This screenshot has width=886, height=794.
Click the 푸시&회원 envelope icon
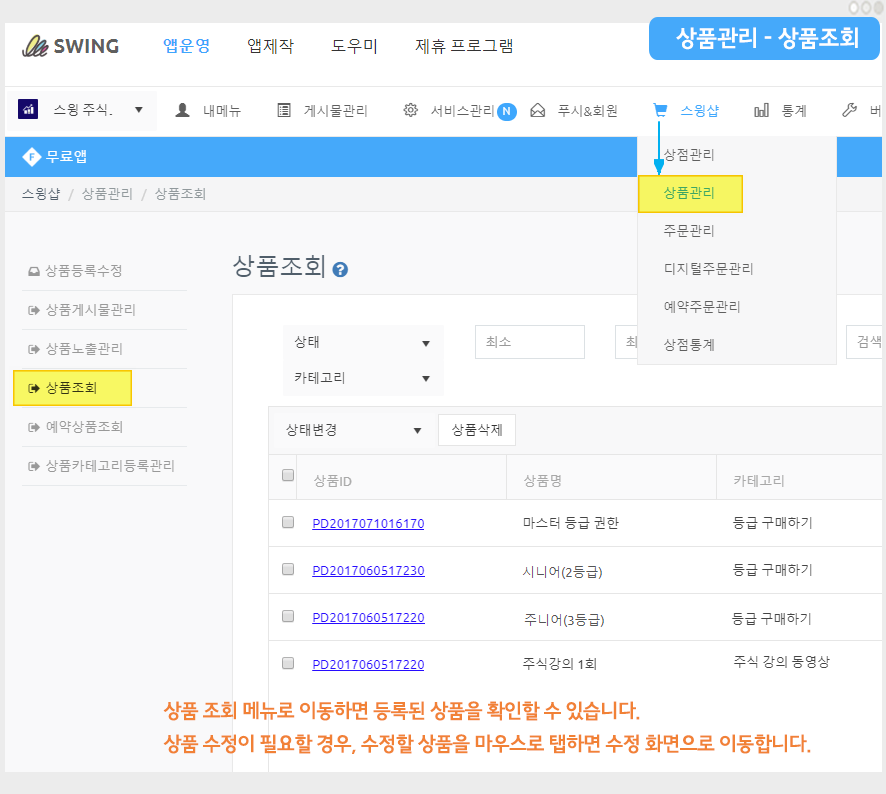point(538,110)
